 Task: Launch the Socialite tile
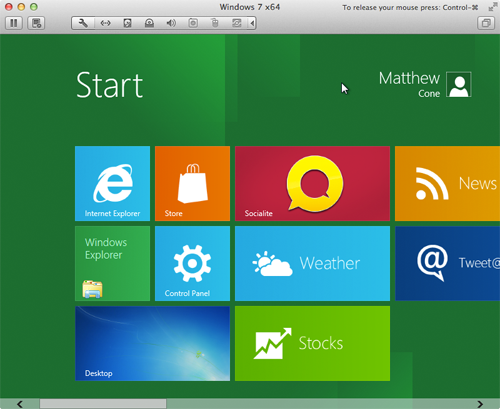(312, 183)
